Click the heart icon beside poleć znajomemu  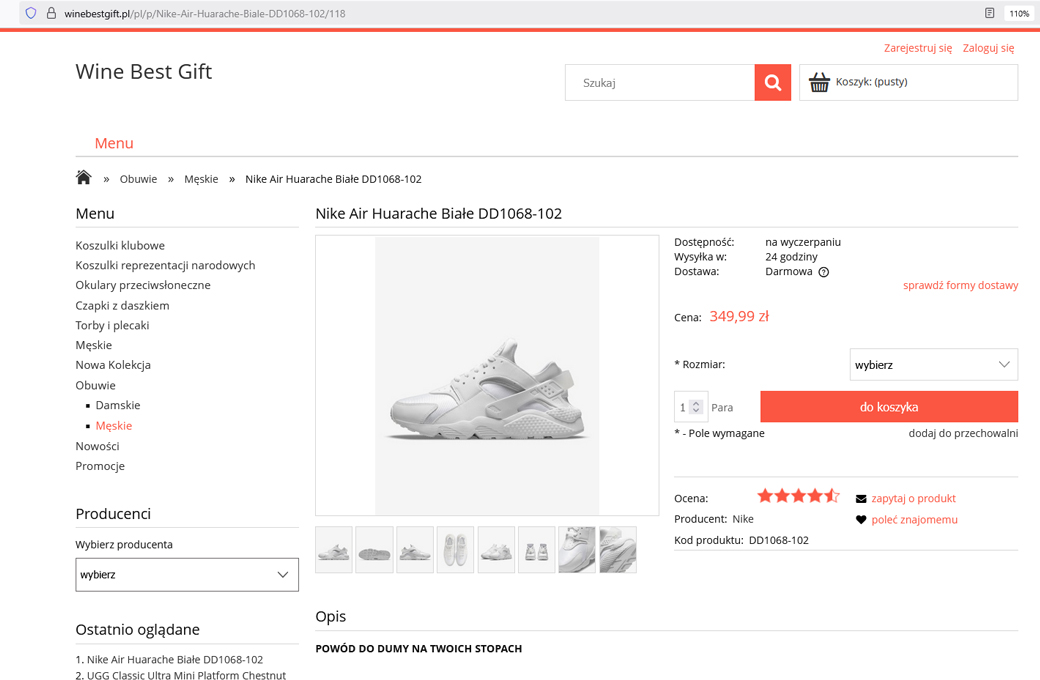(861, 520)
